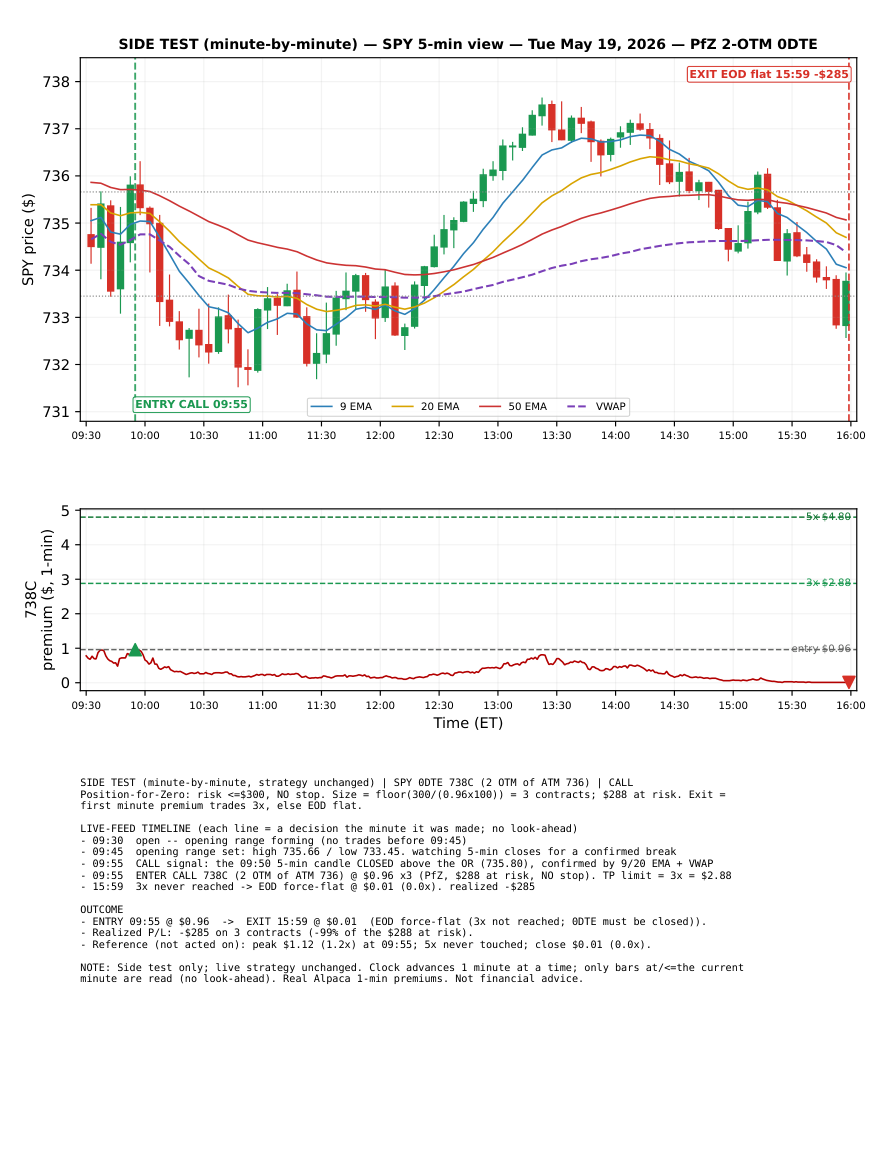Click the 5x $4.80 target line label
The image size is (893, 1155).
(828, 517)
